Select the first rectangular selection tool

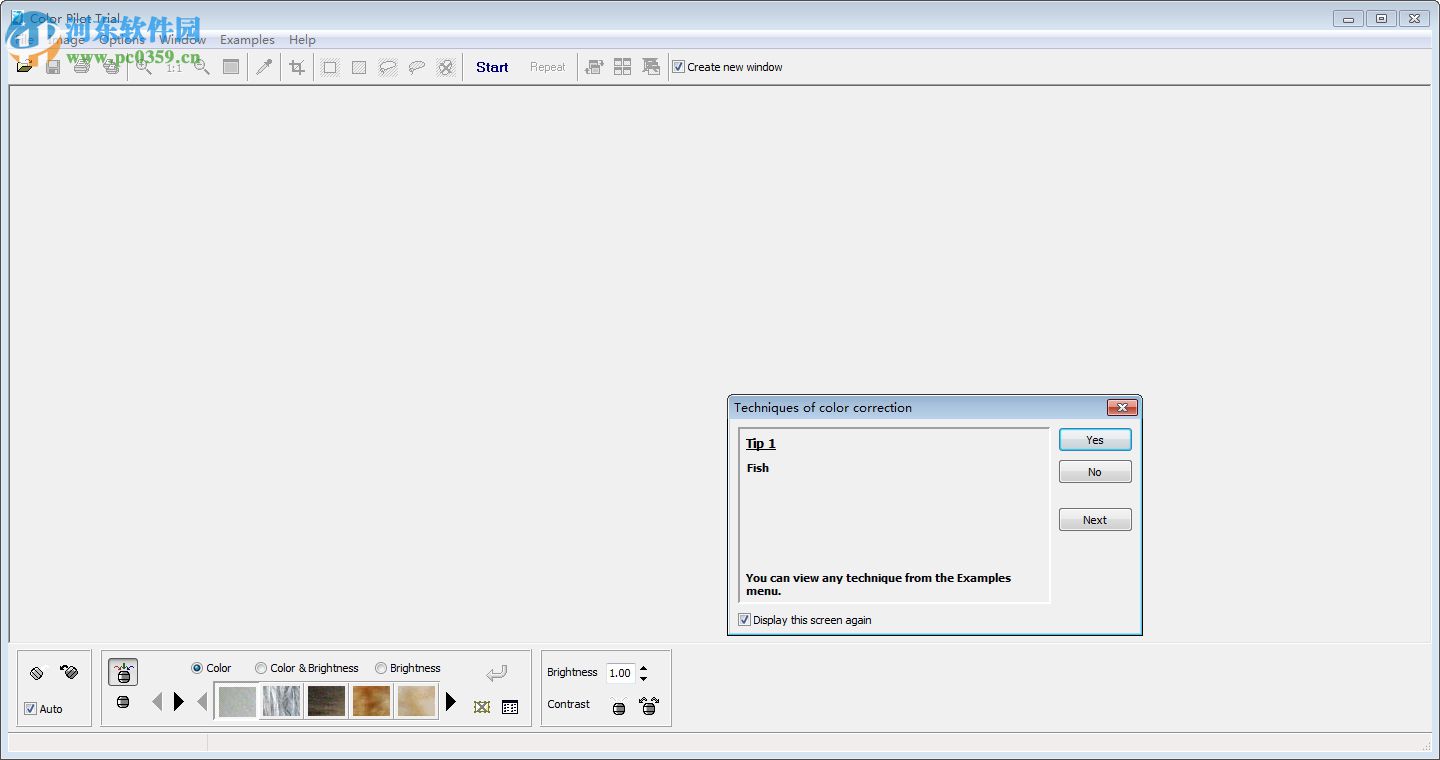tap(330, 67)
